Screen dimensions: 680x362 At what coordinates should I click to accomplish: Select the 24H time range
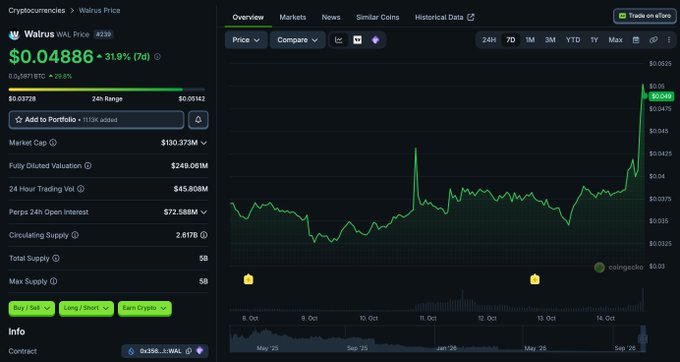(x=489, y=40)
